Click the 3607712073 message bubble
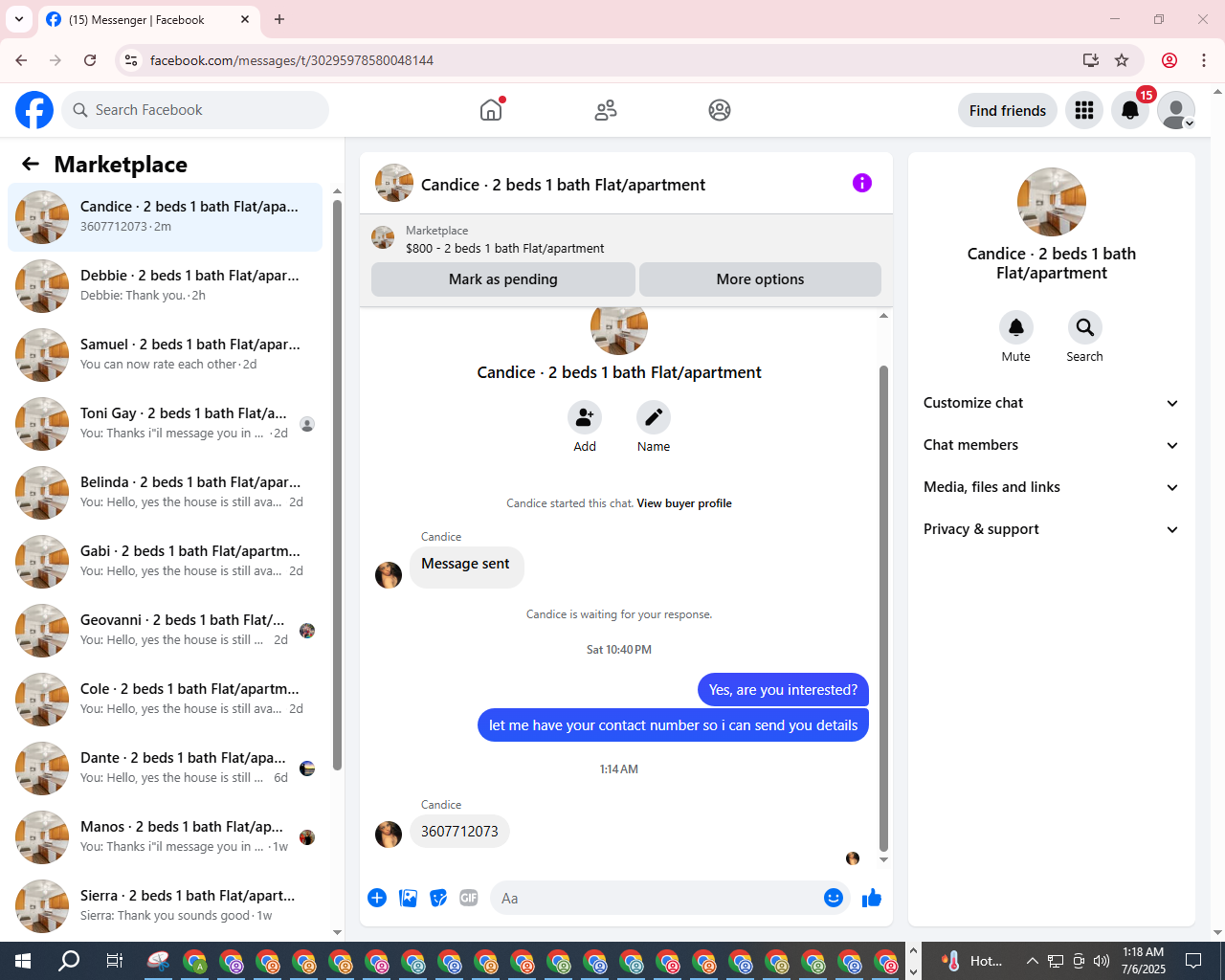 coord(459,832)
